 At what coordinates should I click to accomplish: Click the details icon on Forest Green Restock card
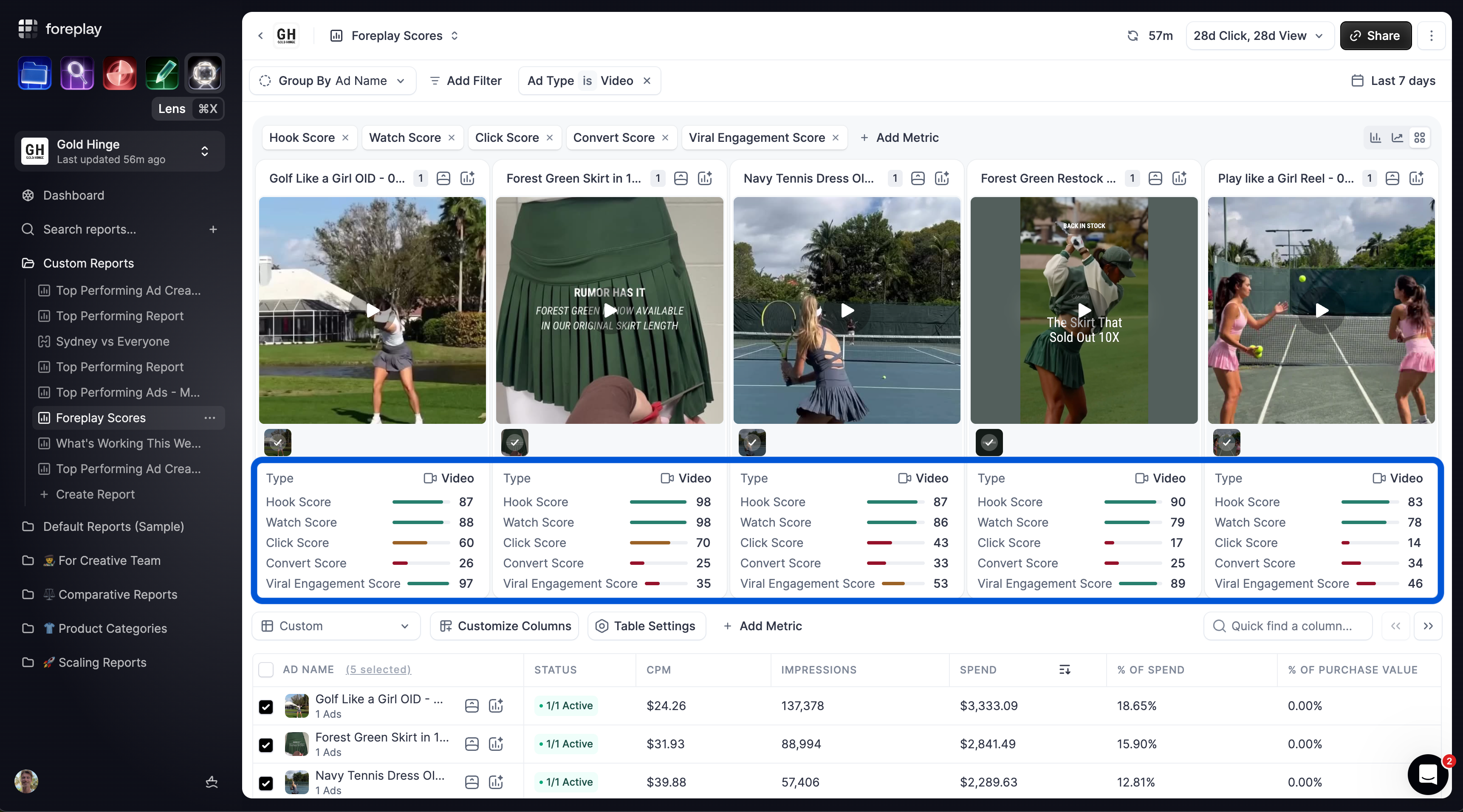point(1155,178)
